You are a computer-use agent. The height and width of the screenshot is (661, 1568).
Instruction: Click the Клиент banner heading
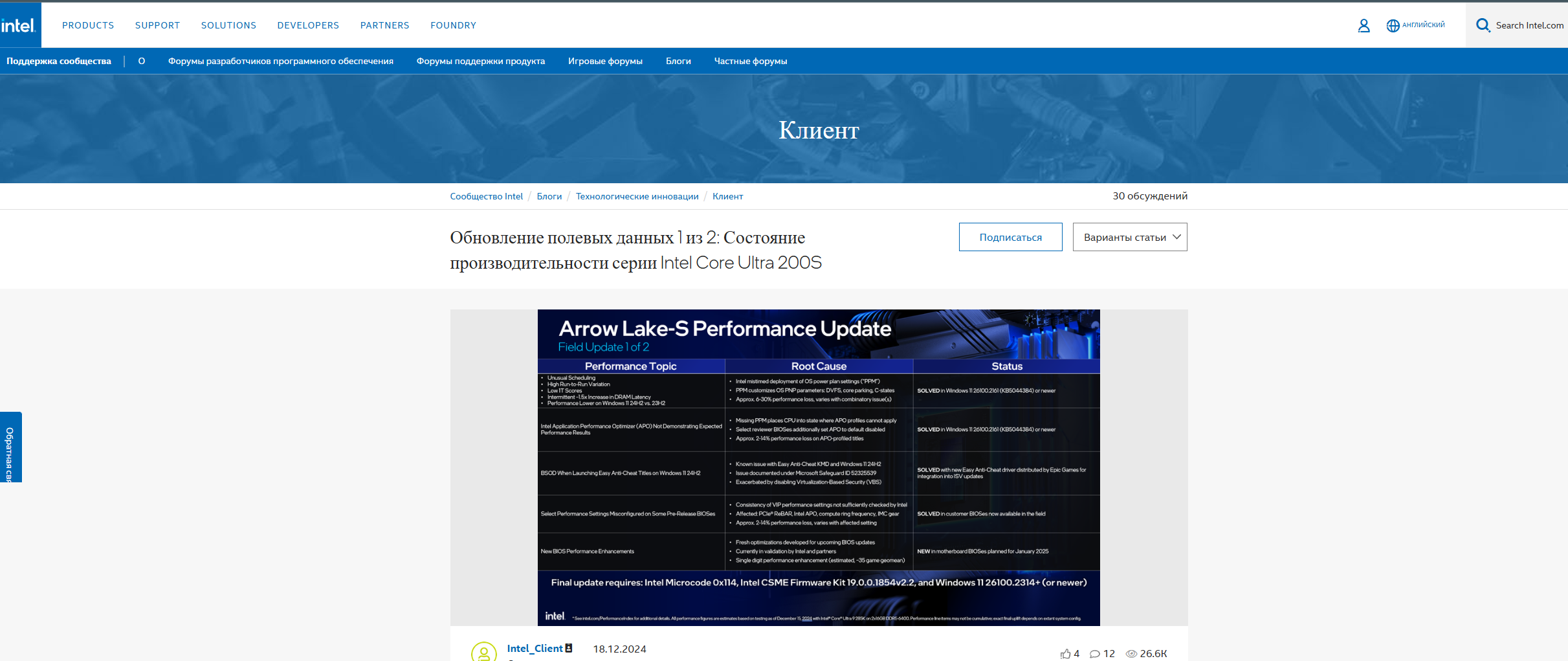click(x=819, y=130)
